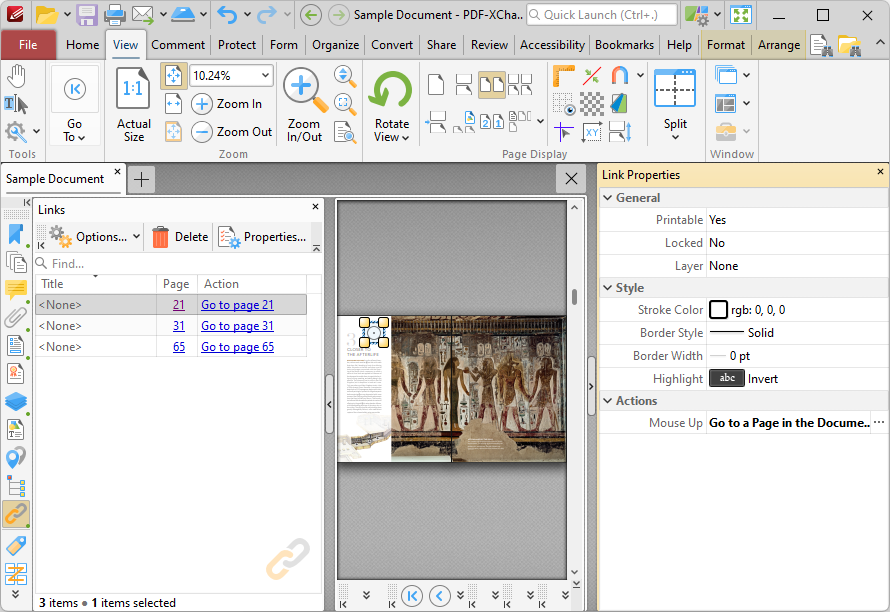Switch to the Format tab
Image resolution: width=890 pixels, height=612 pixels.
(725, 45)
